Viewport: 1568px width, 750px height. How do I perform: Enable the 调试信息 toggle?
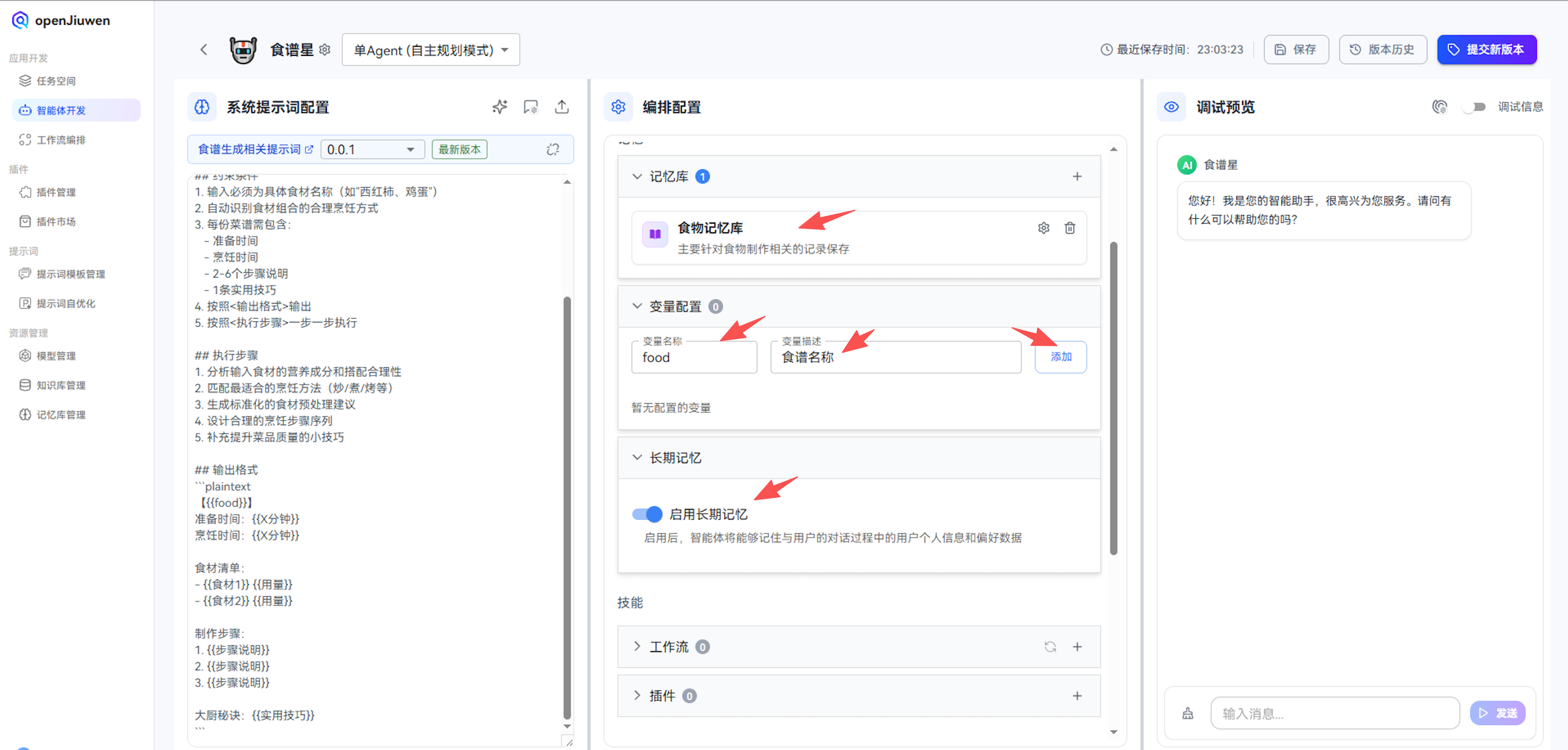pyautogui.click(x=1475, y=107)
